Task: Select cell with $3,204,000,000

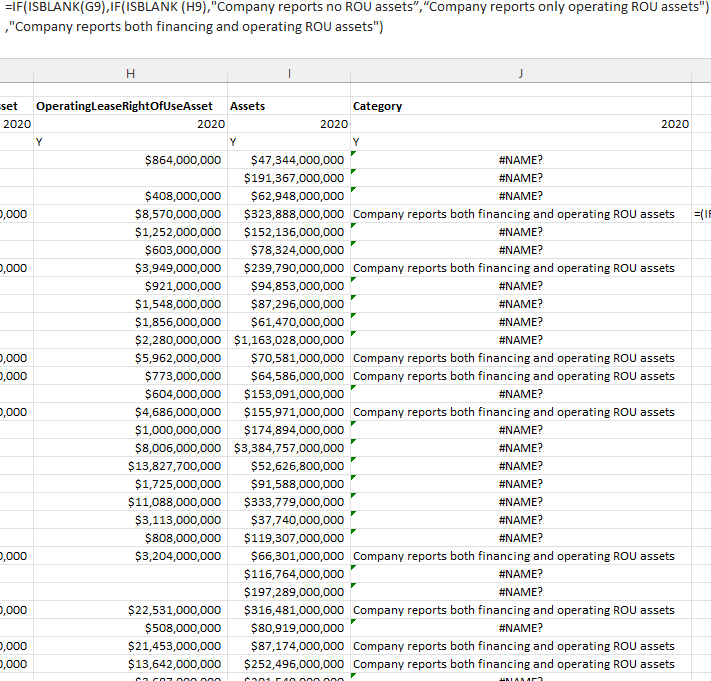Action: click(x=131, y=556)
